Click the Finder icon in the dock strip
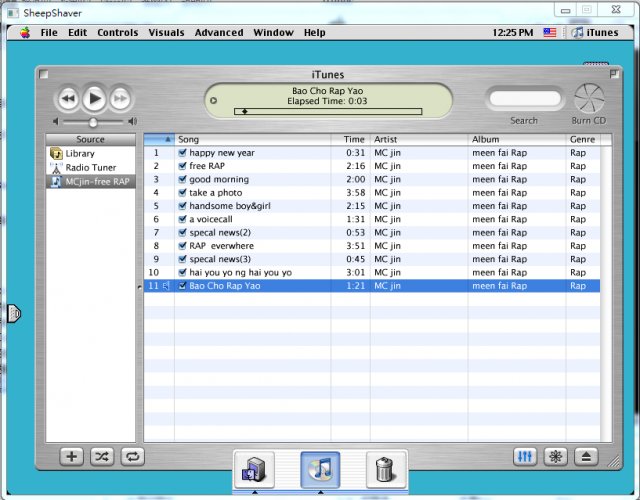640x500 pixels. click(x=254, y=470)
